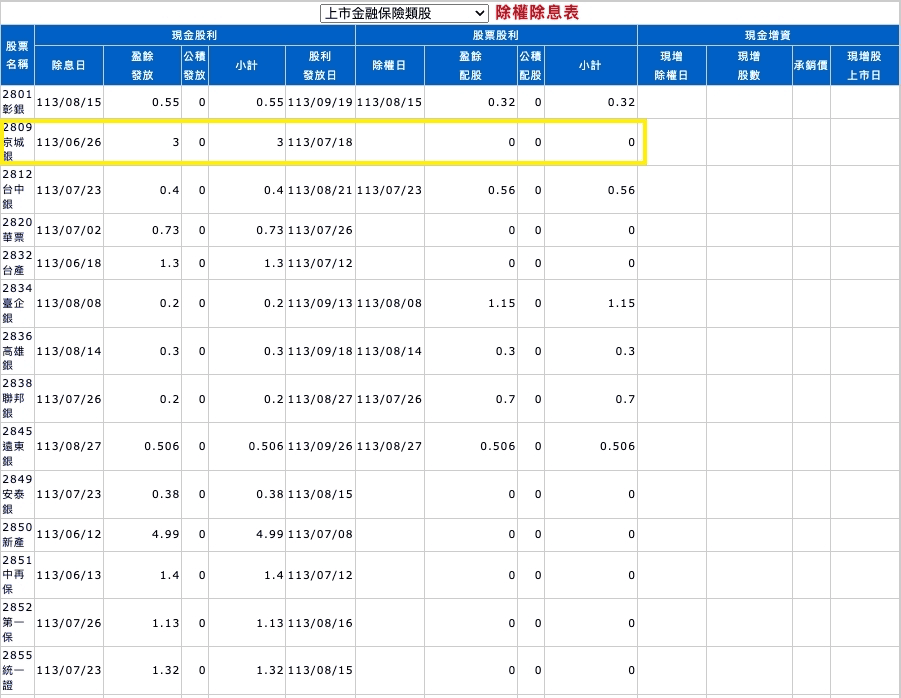Image resolution: width=901 pixels, height=698 pixels.
Task: Click the 除息日 column header
Action: tap(69, 65)
